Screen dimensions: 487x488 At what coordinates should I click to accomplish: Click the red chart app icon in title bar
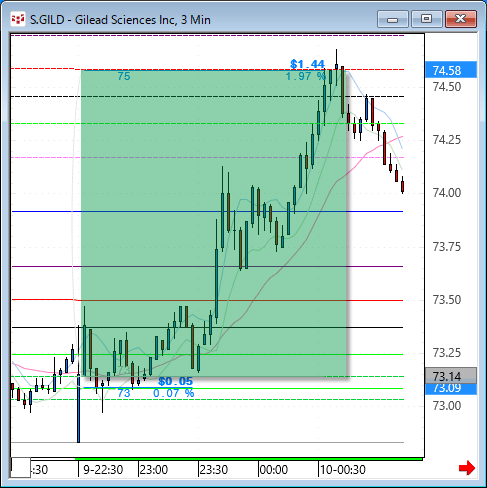(x=18, y=19)
